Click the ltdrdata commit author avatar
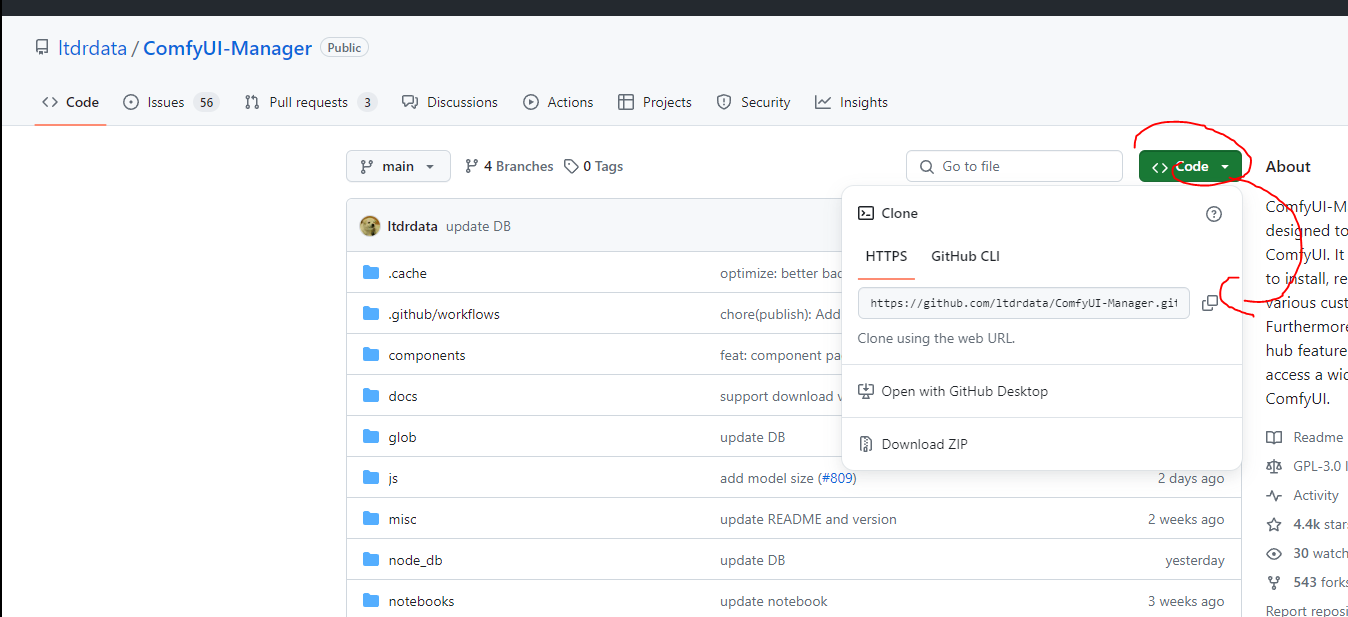The image size is (1348, 617). click(x=370, y=226)
